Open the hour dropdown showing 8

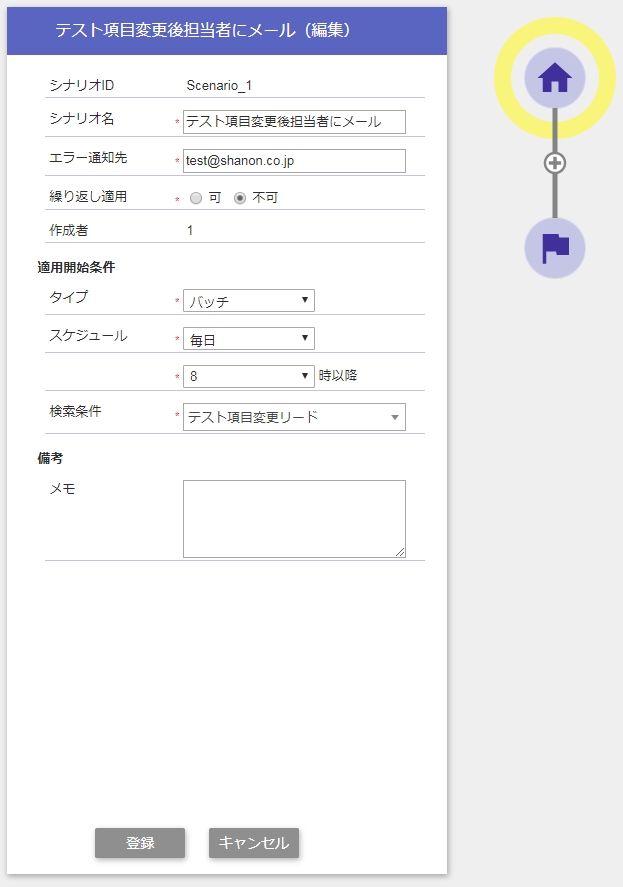tap(248, 376)
